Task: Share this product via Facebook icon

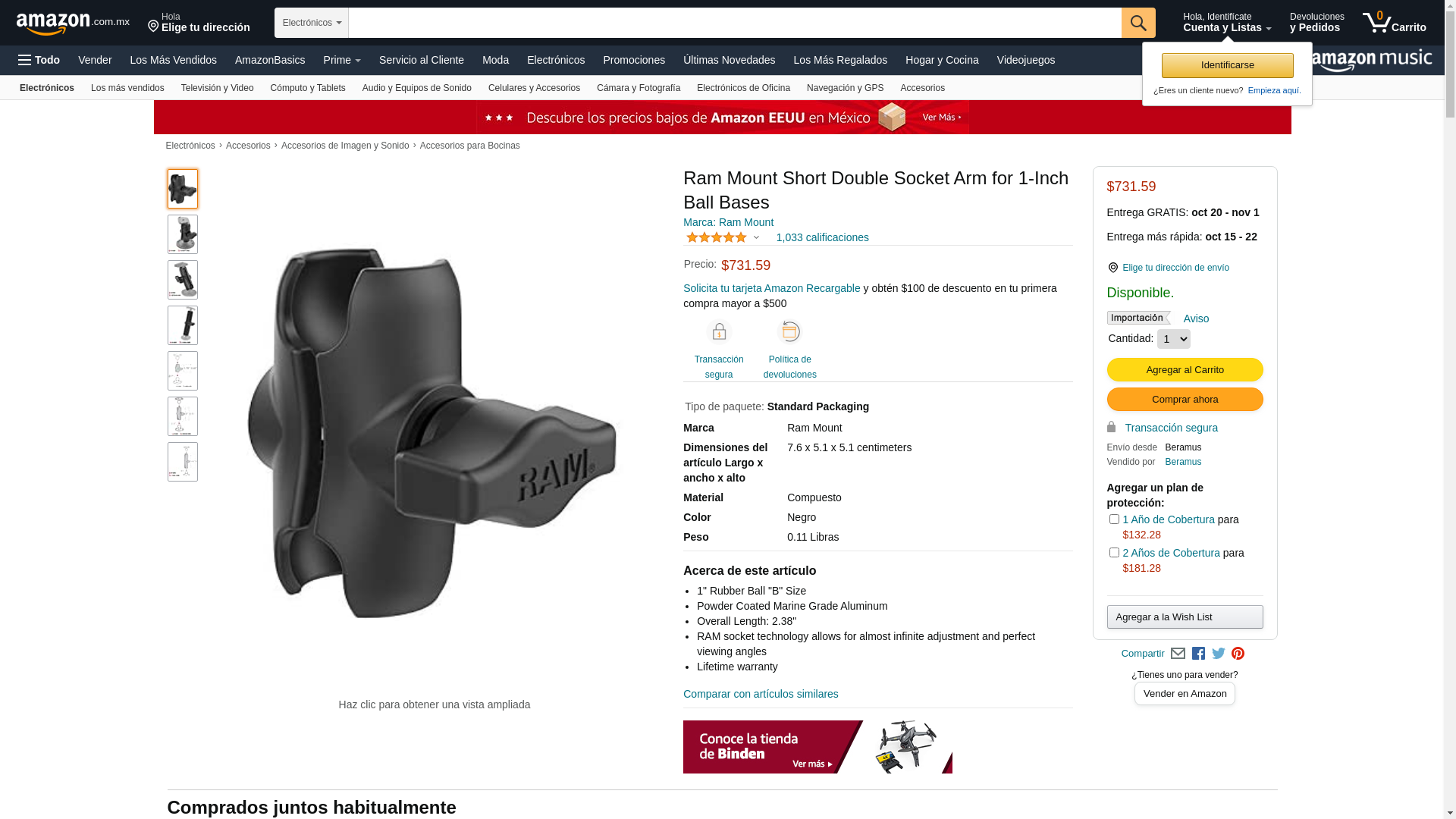Action: (x=1198, y=654)
